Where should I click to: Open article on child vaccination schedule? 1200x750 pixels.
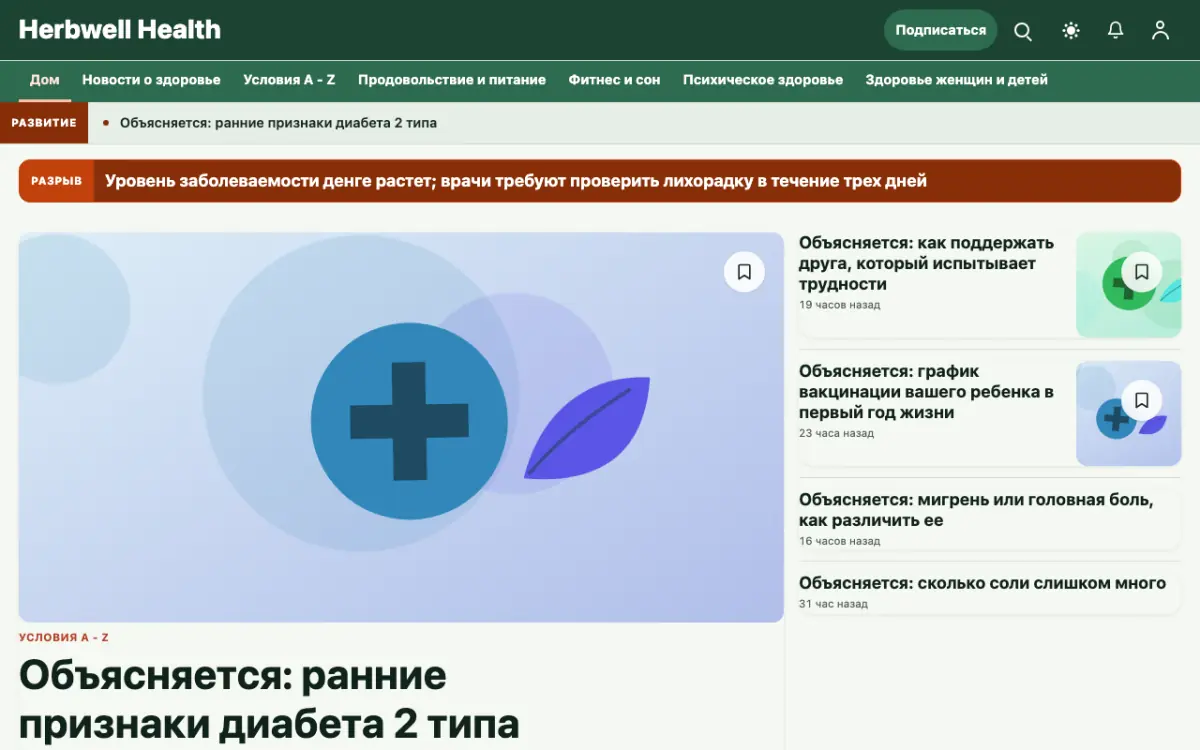click(x=926, y=392)
